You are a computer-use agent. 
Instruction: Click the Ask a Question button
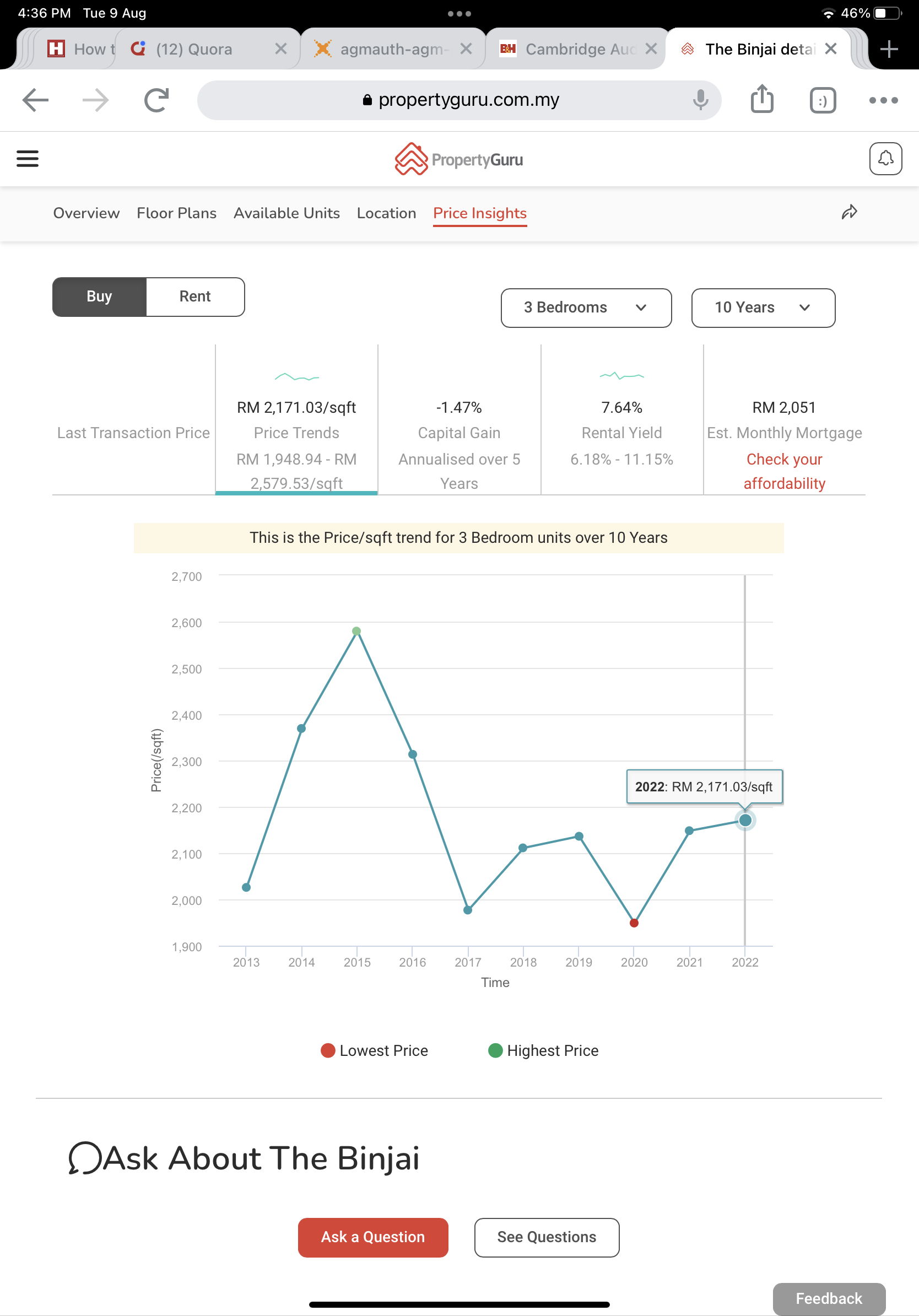point(373,1237)
